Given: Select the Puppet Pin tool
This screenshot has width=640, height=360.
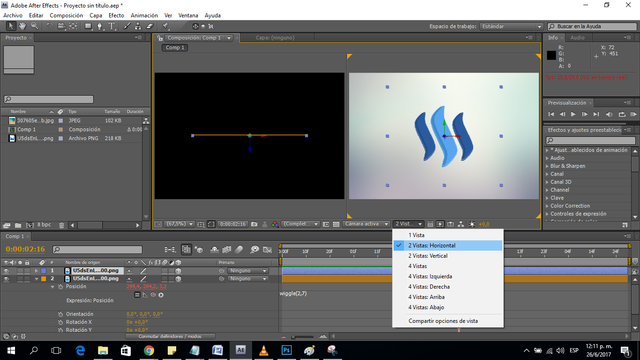Looking at the screenshot, I should coord(165,26).
